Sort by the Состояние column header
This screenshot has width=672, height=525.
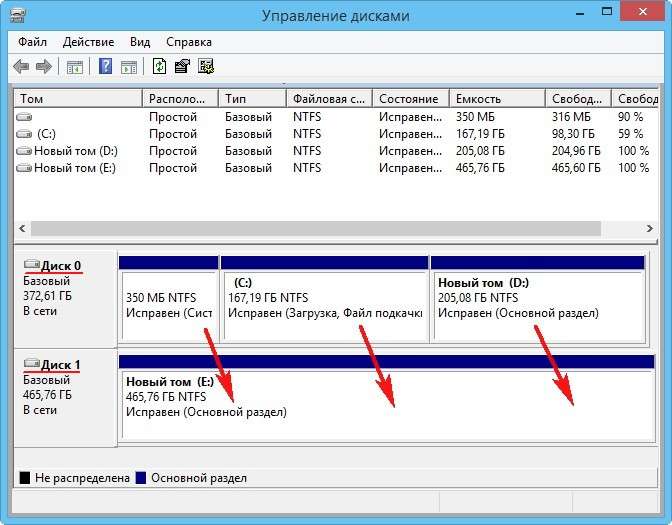coord(408,99)
